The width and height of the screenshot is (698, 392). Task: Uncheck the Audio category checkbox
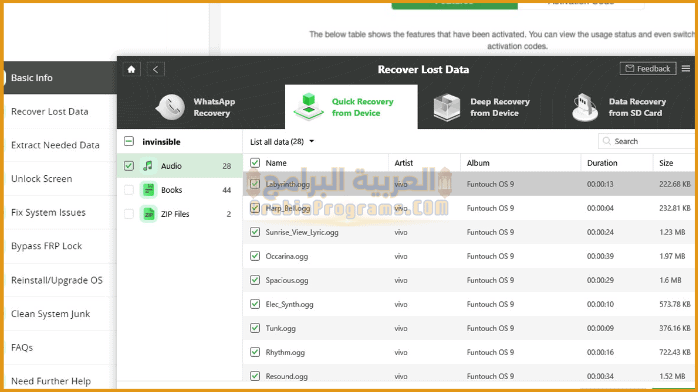(129, 166)
